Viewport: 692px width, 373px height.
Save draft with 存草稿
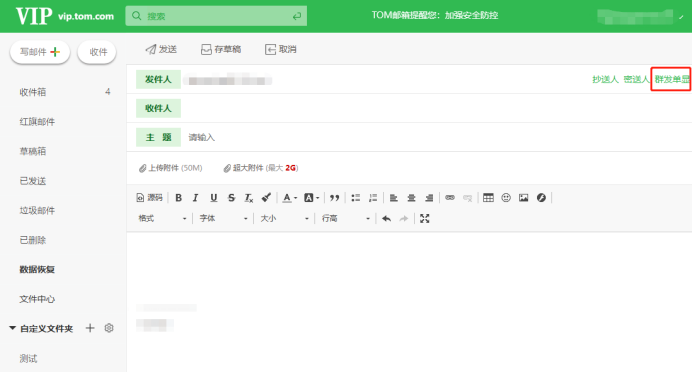221,49
